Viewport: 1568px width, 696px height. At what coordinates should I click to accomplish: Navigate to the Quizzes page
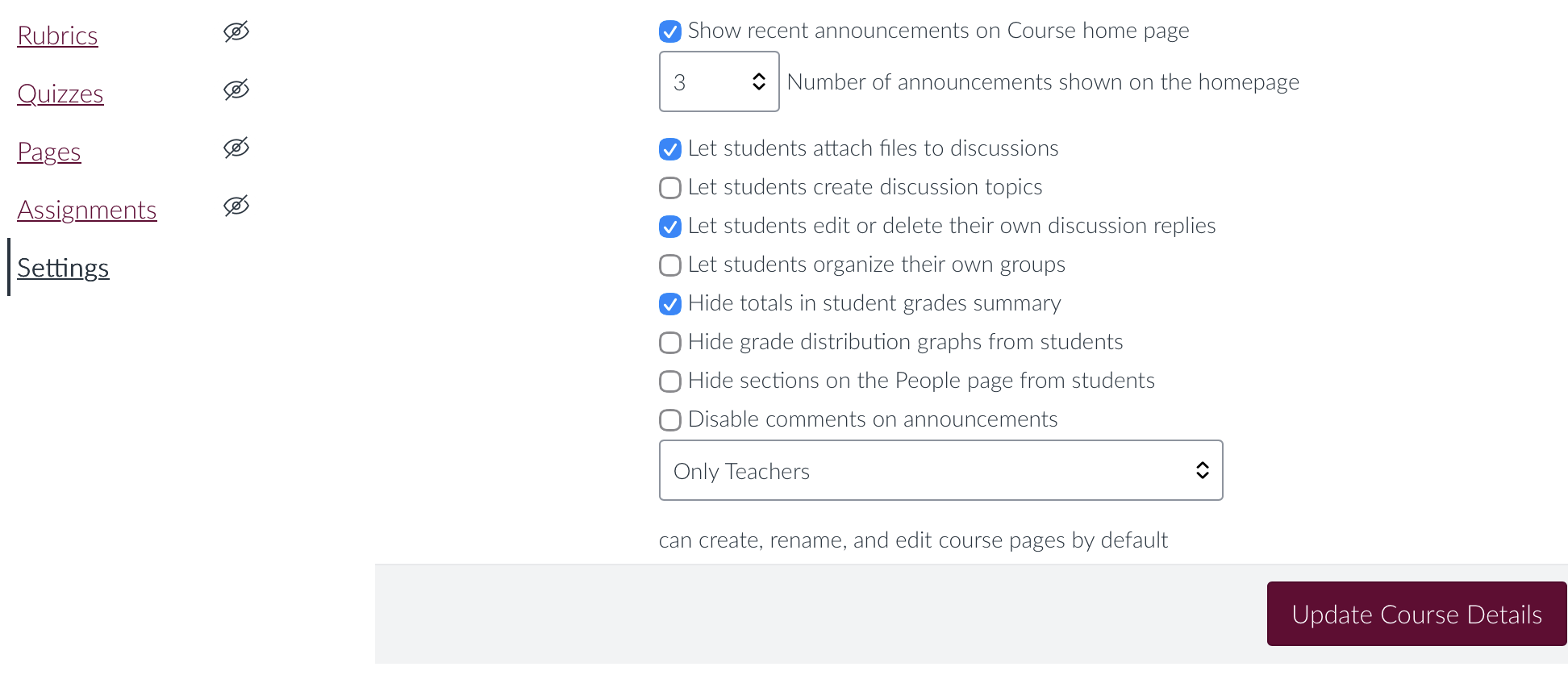coord(60,93)
